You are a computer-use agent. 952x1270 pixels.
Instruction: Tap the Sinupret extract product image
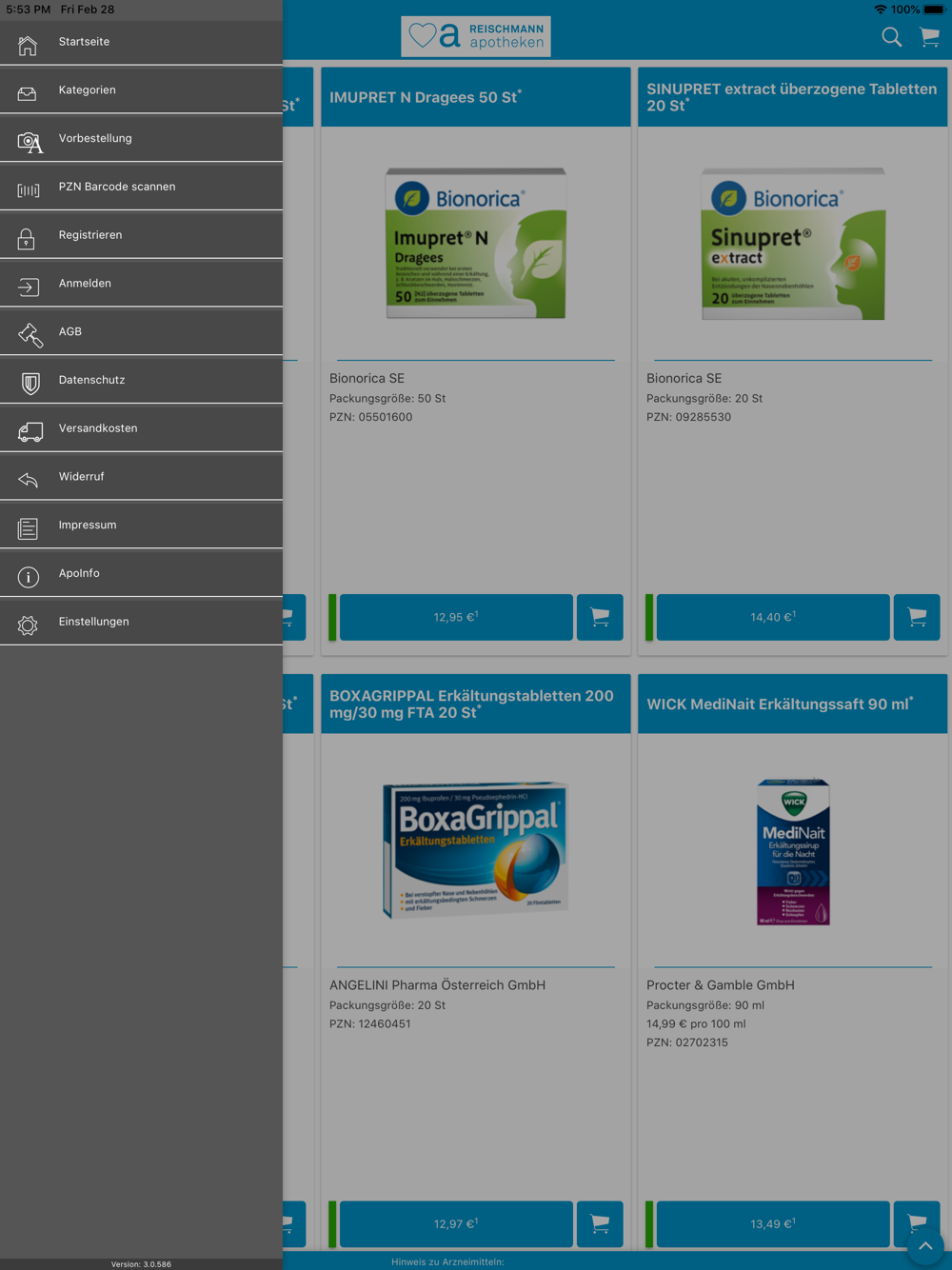coord(793,244)
